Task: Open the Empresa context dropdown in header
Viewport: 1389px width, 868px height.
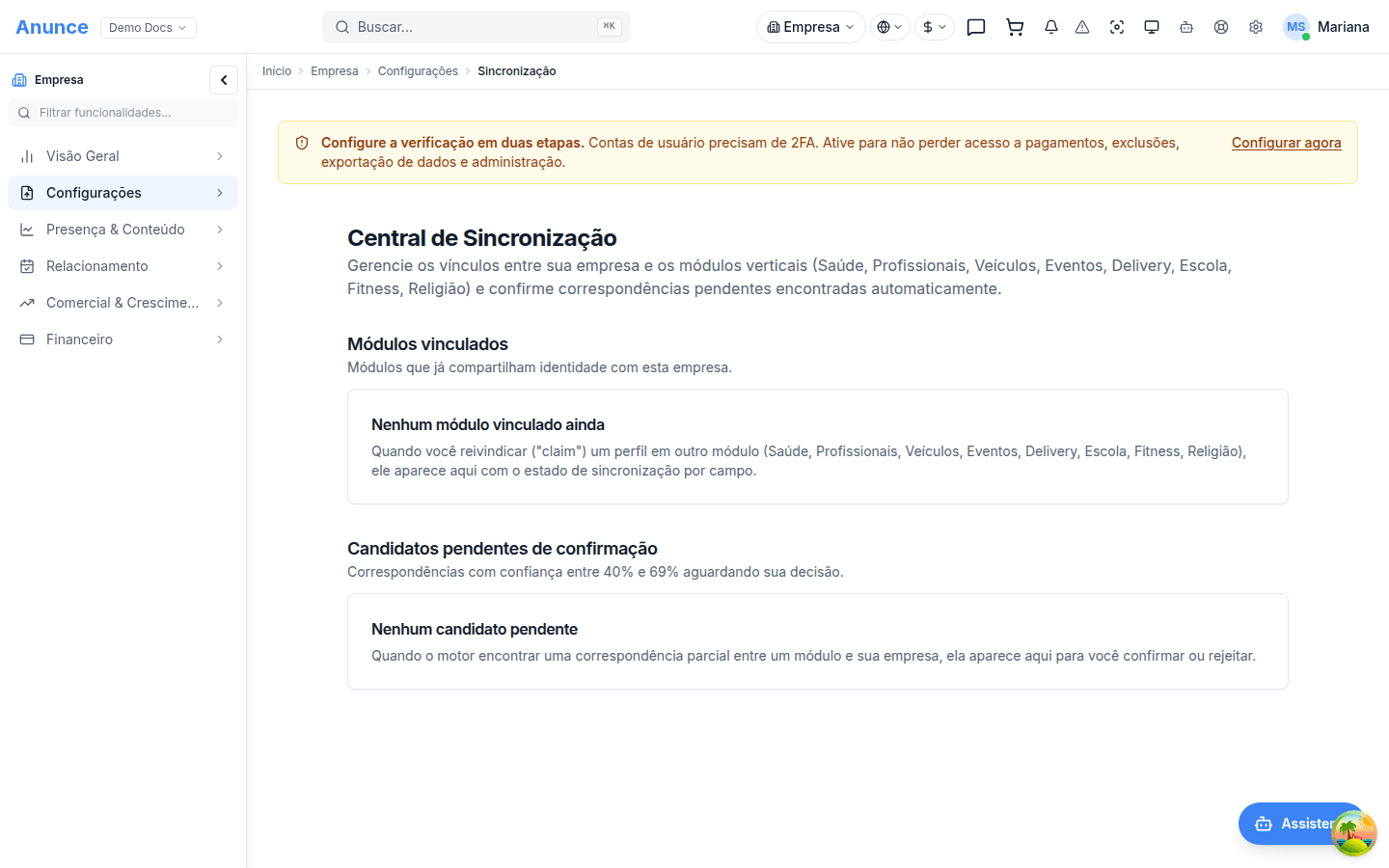Action: (x=810, y=27)
